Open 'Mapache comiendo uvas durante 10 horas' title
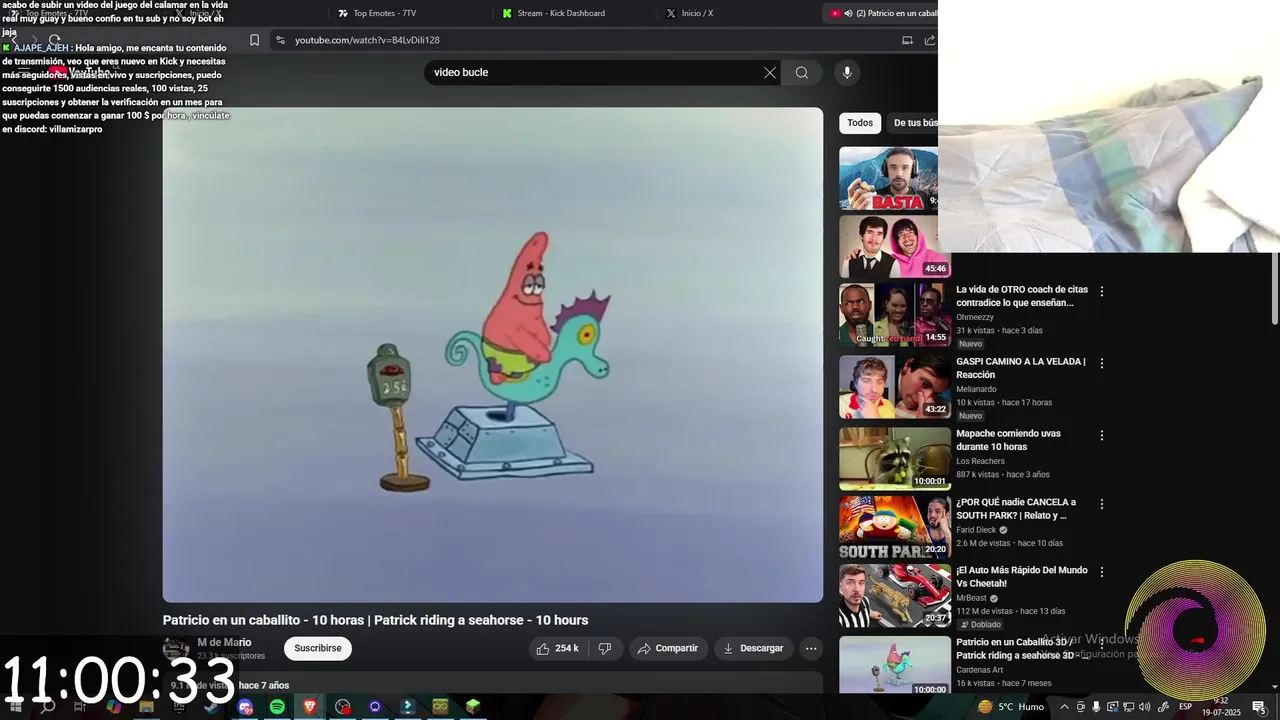 1008,440
